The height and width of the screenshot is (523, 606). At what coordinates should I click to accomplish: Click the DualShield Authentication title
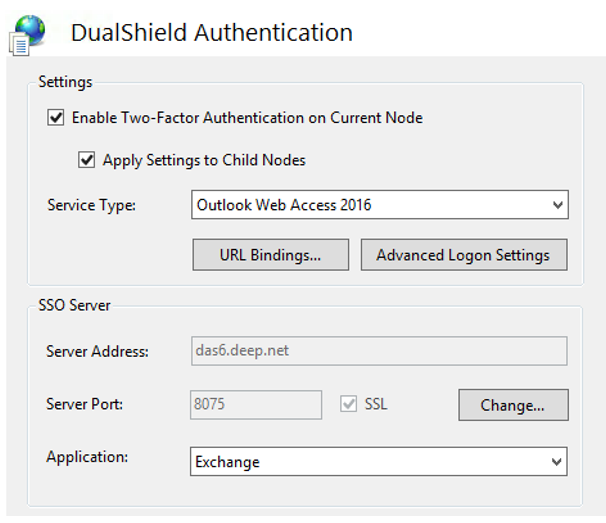(x=211, y=32)
